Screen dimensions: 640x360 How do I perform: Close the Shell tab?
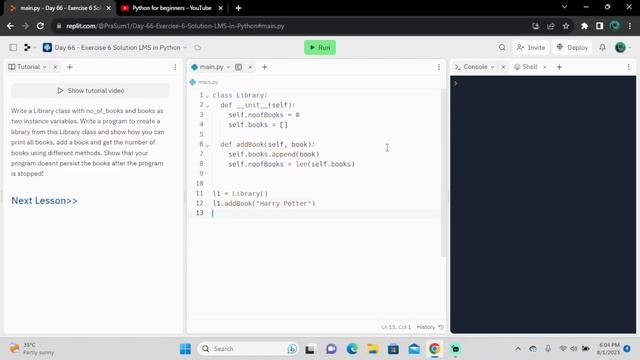[x=544, y=67]
